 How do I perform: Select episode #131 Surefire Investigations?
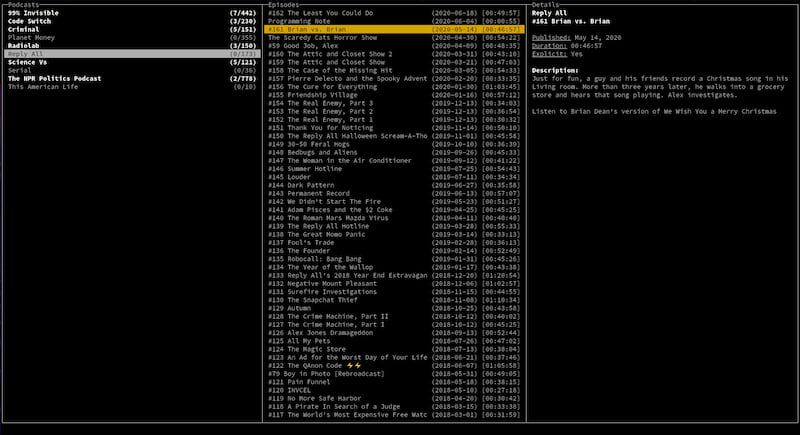394,292
